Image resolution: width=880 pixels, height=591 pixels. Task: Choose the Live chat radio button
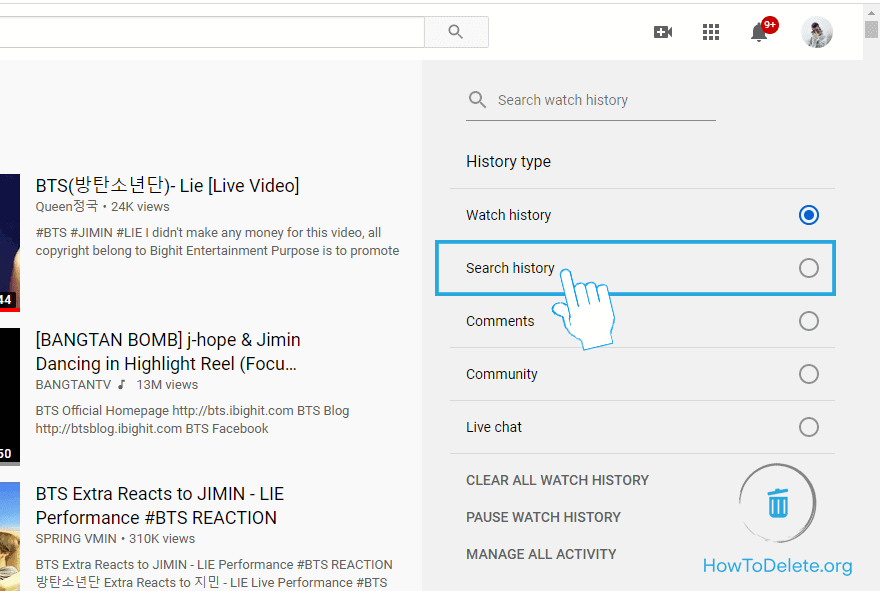pyautogui.click(x=809, y=427)
